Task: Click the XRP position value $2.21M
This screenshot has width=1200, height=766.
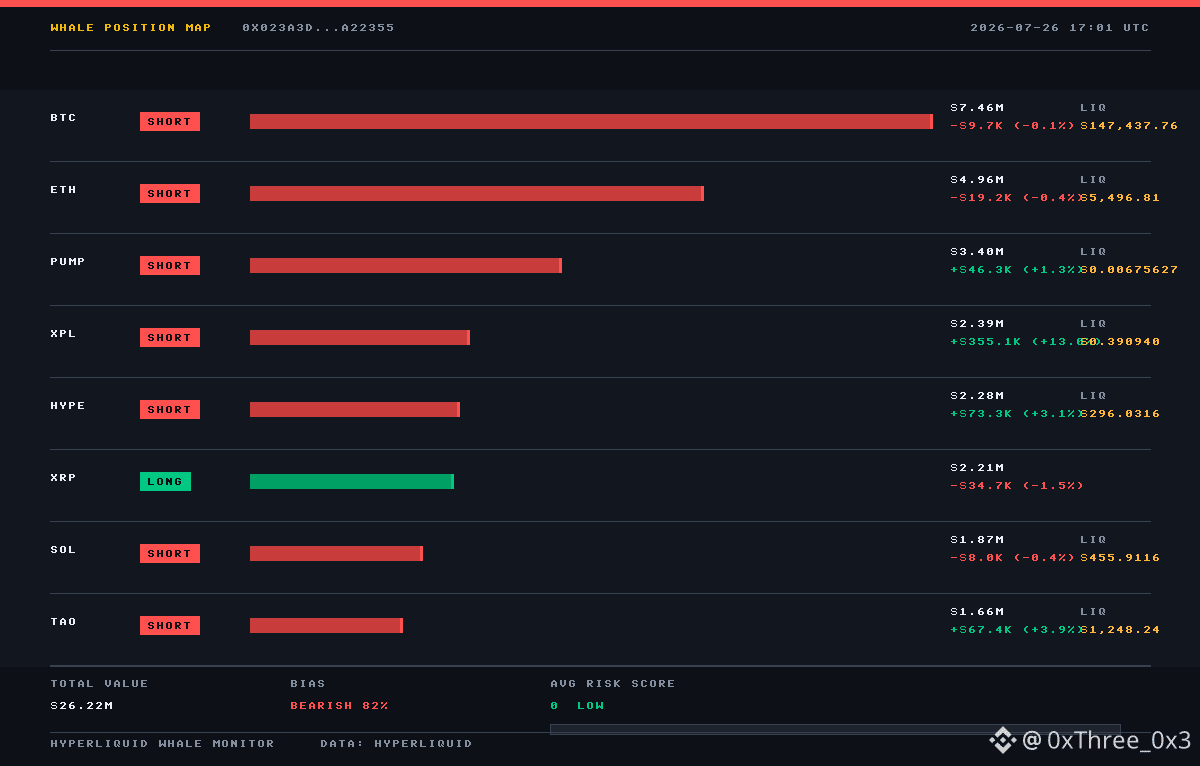Action: tap(977, 468)
